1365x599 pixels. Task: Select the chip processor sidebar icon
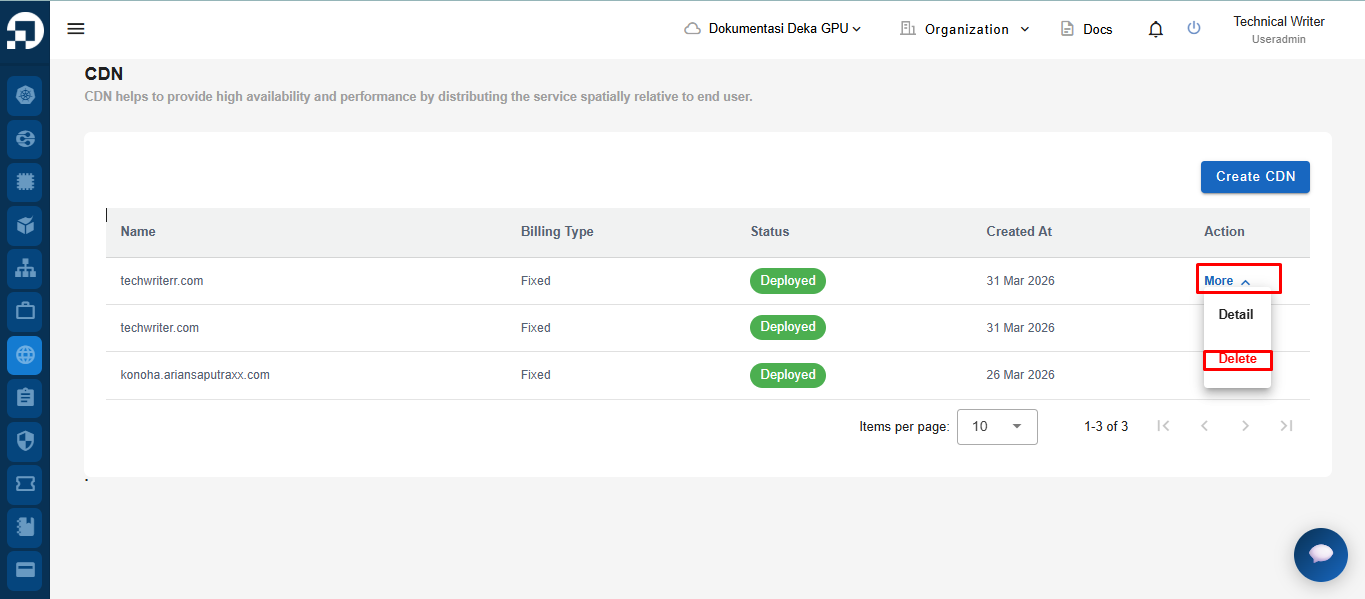tap(25, 182)
